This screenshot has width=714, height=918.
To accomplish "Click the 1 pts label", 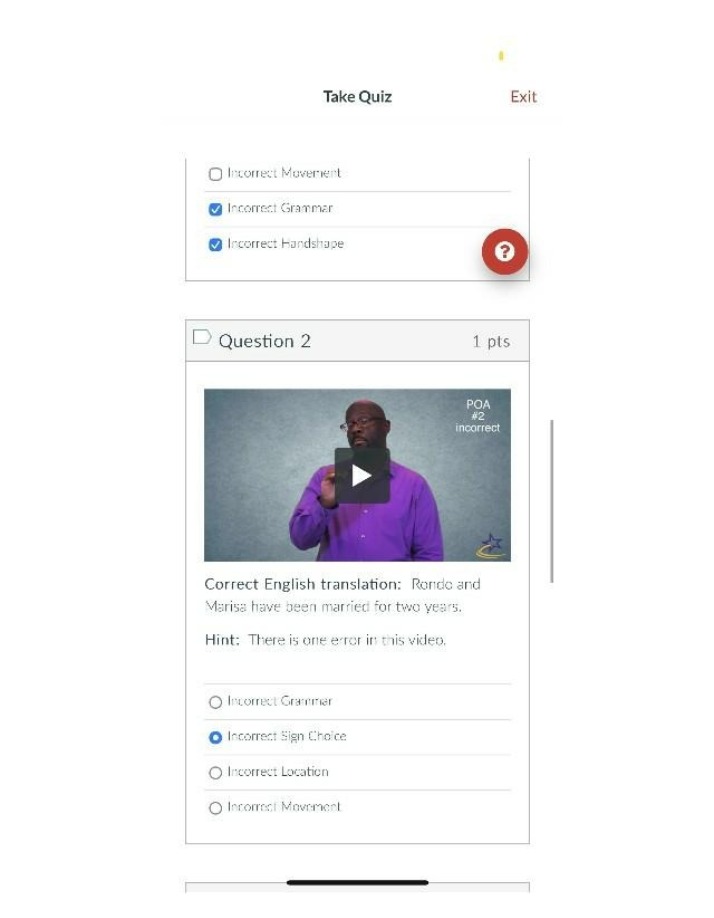I will tap(491, 341).
